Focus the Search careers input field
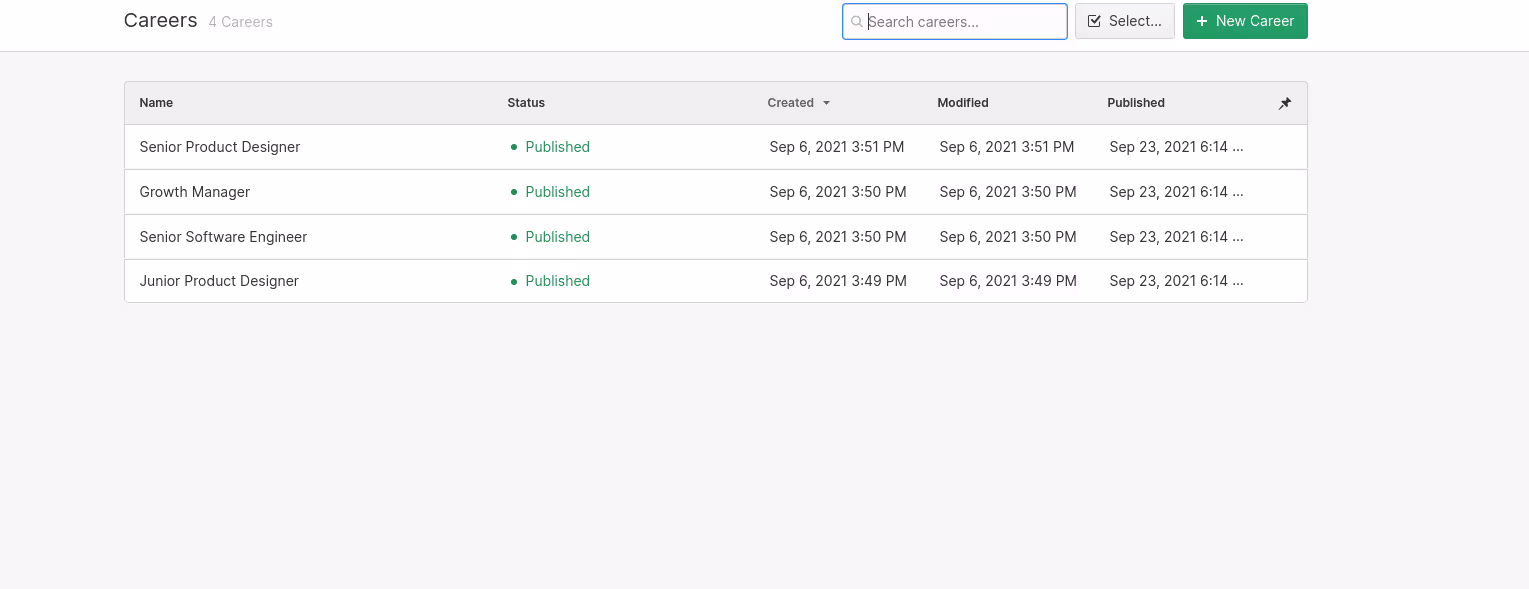The width and height of the screenshot is (1529, 589). click(955, 21)
